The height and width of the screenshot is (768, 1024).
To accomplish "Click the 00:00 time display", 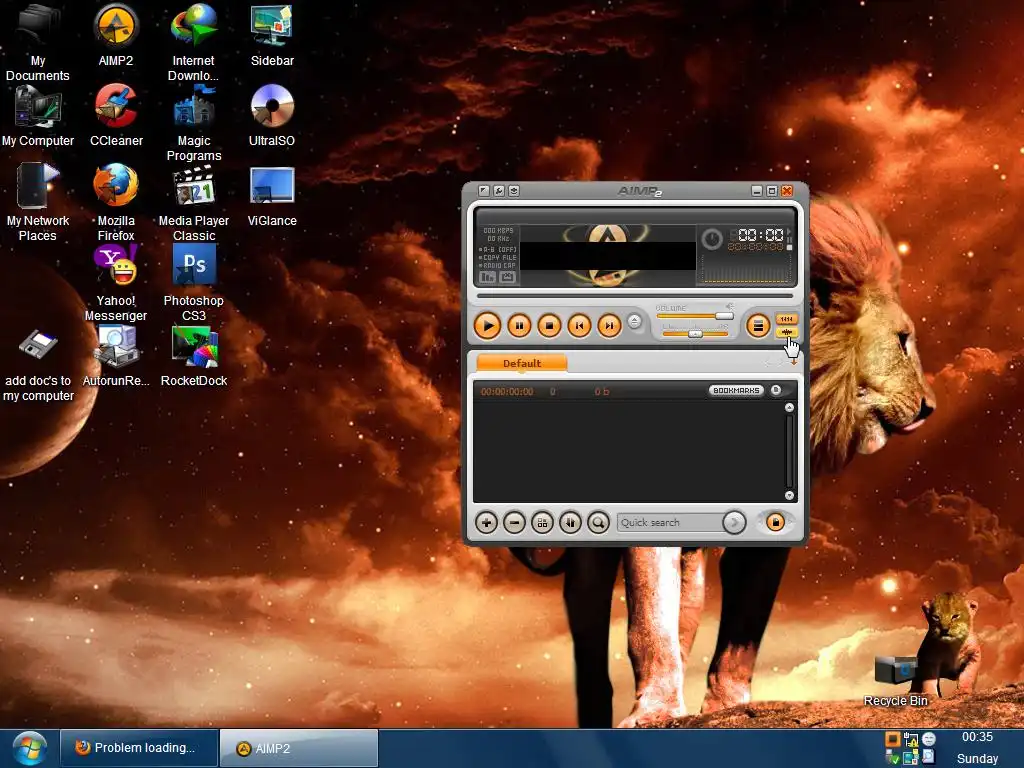I will (x=761, y=234).
